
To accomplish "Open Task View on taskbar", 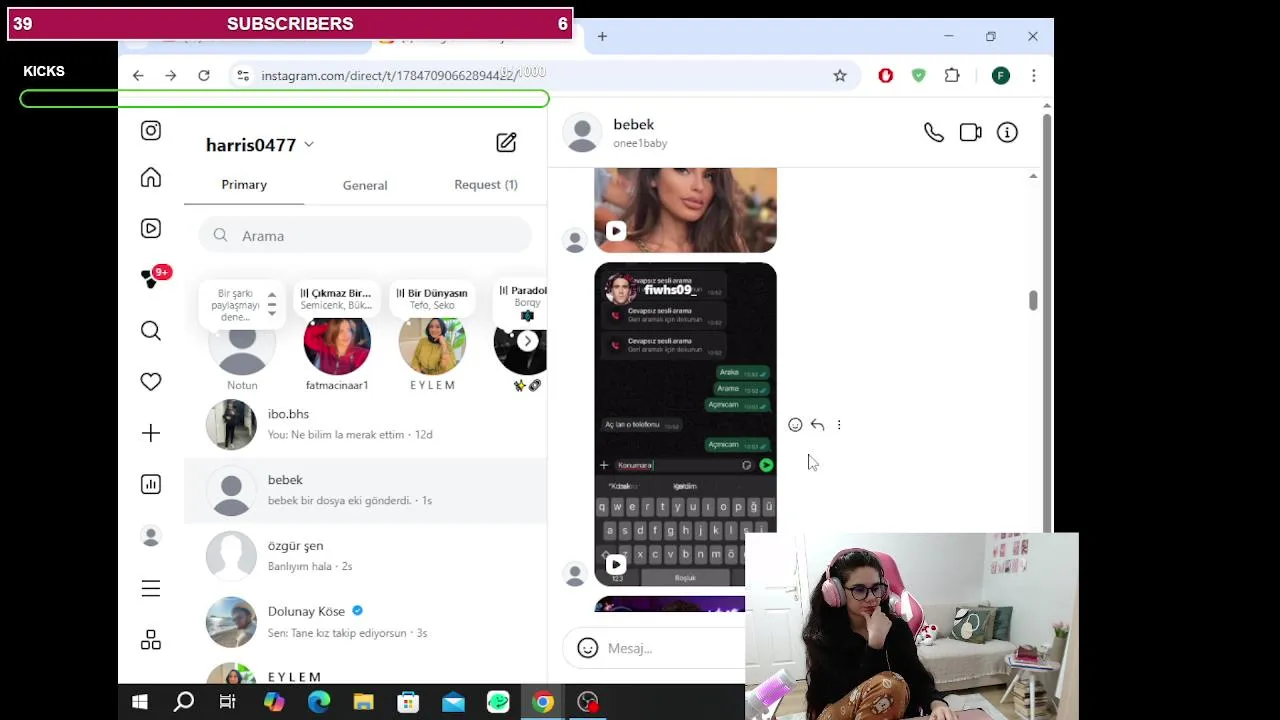I will click(x=228, y=702).
